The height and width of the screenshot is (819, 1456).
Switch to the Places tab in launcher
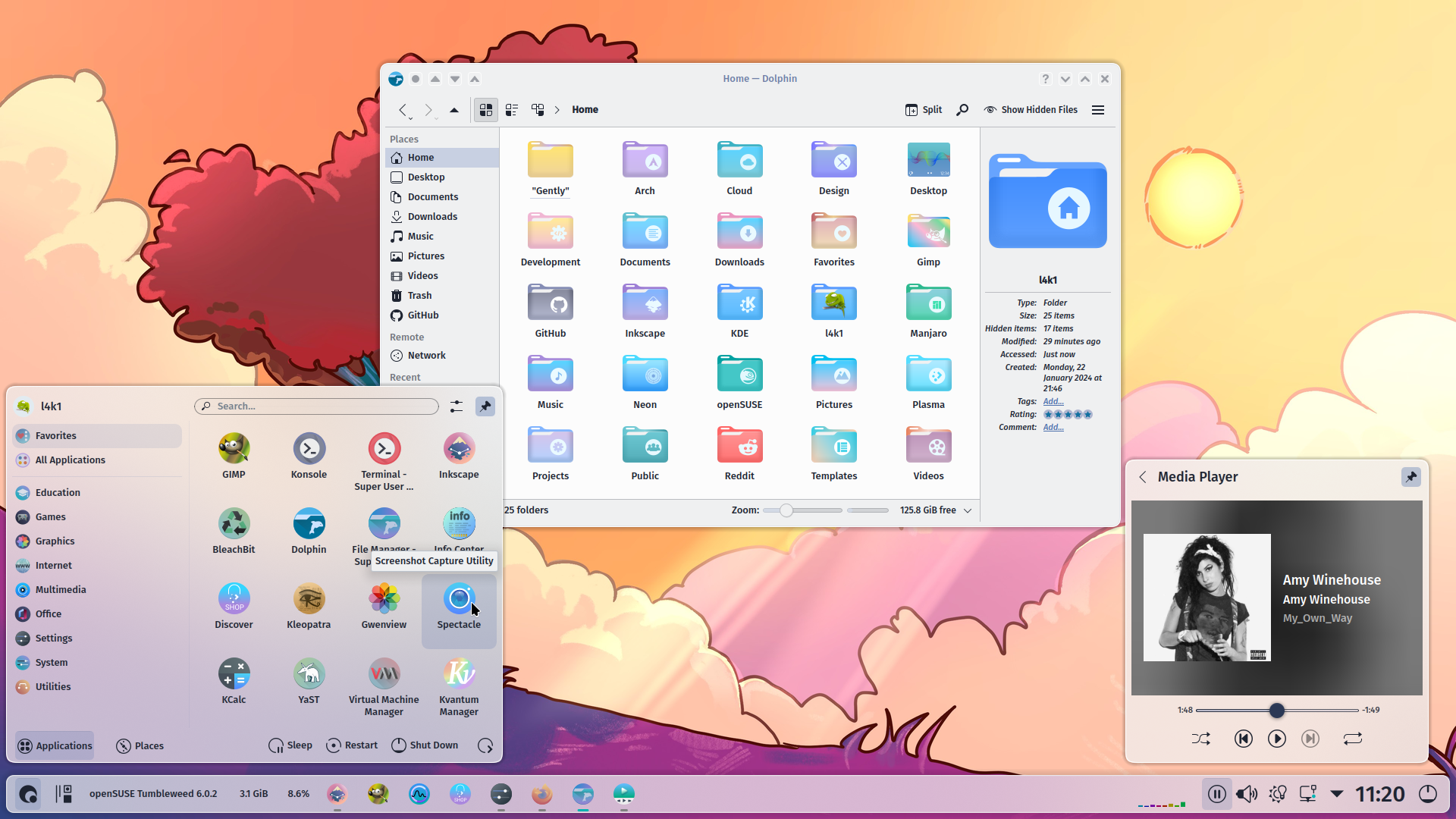click(x=140, y=745)
